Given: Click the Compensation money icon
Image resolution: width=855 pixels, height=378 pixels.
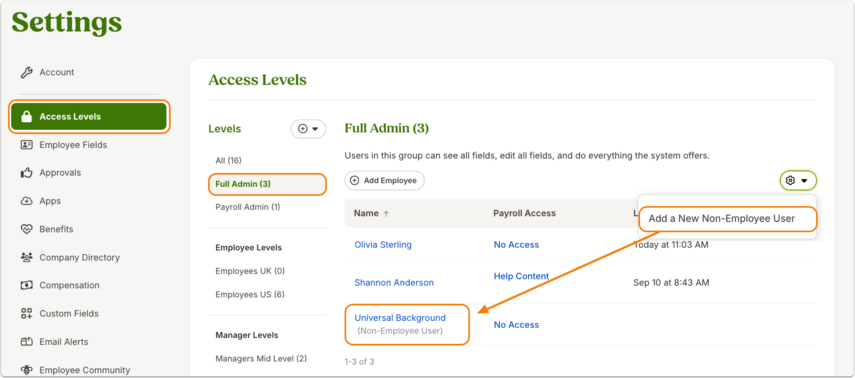Looking at the screenshot, I should point(26,285).
